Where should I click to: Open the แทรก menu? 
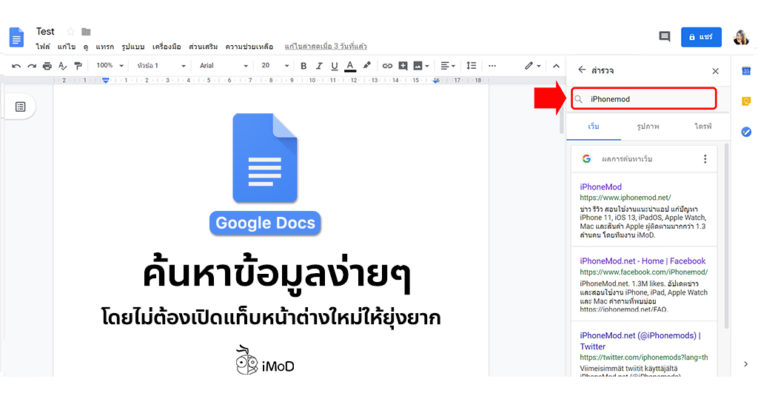[x=104, y=47]
